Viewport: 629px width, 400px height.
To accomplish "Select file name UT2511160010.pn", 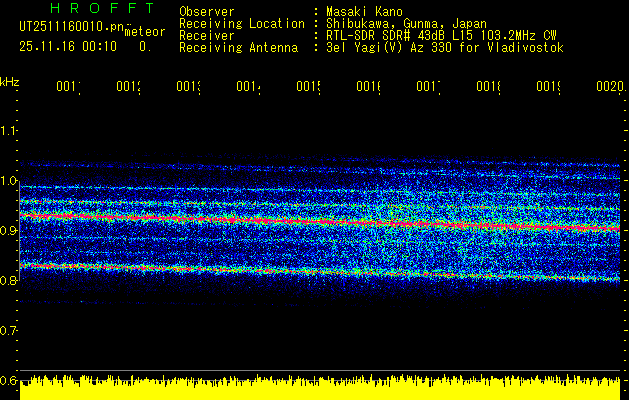I will pyautogui.click(x=72, y=26).
